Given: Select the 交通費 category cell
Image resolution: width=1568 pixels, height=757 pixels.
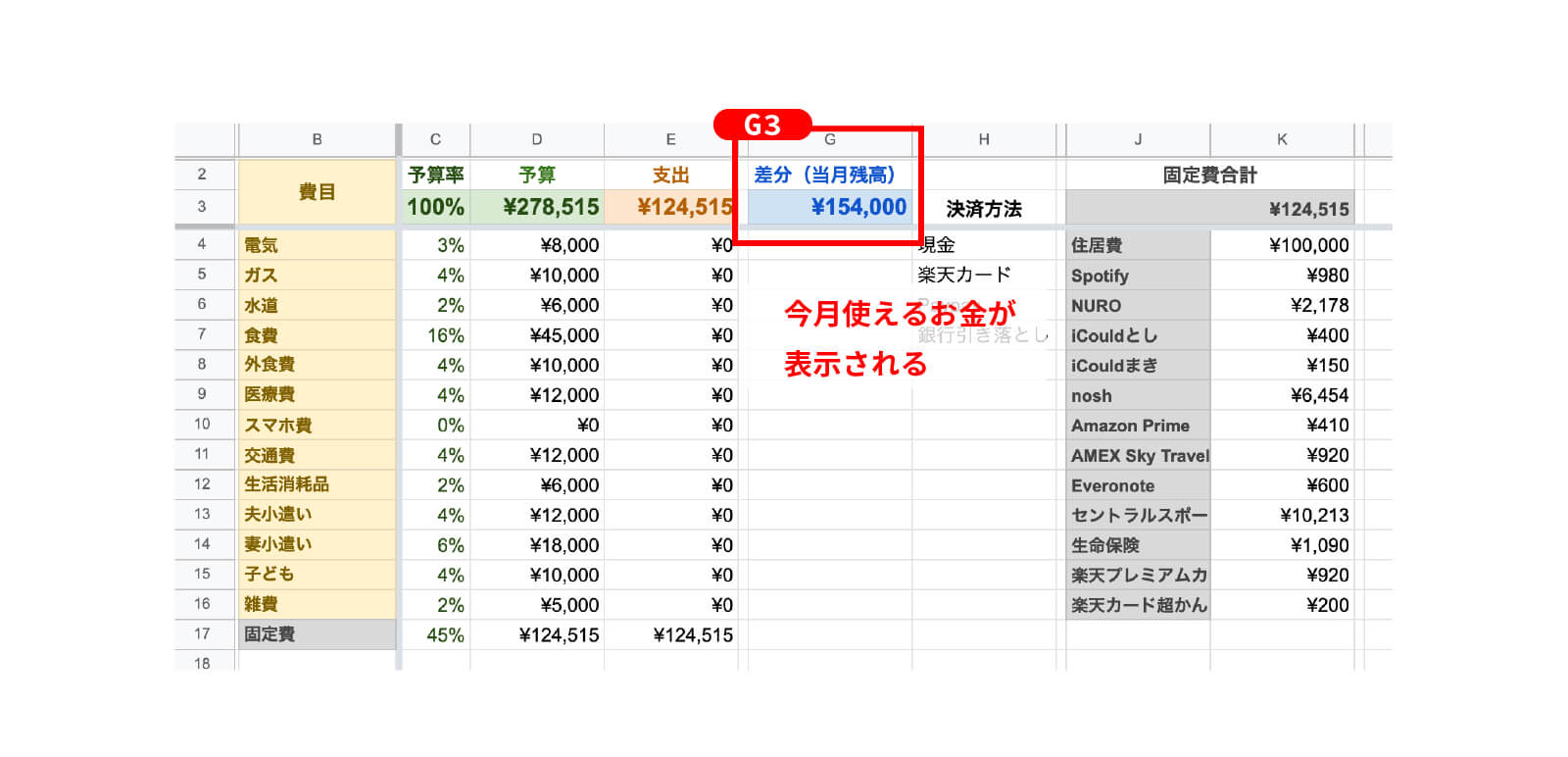Looking at the screenshot, I should click(317, 455).
